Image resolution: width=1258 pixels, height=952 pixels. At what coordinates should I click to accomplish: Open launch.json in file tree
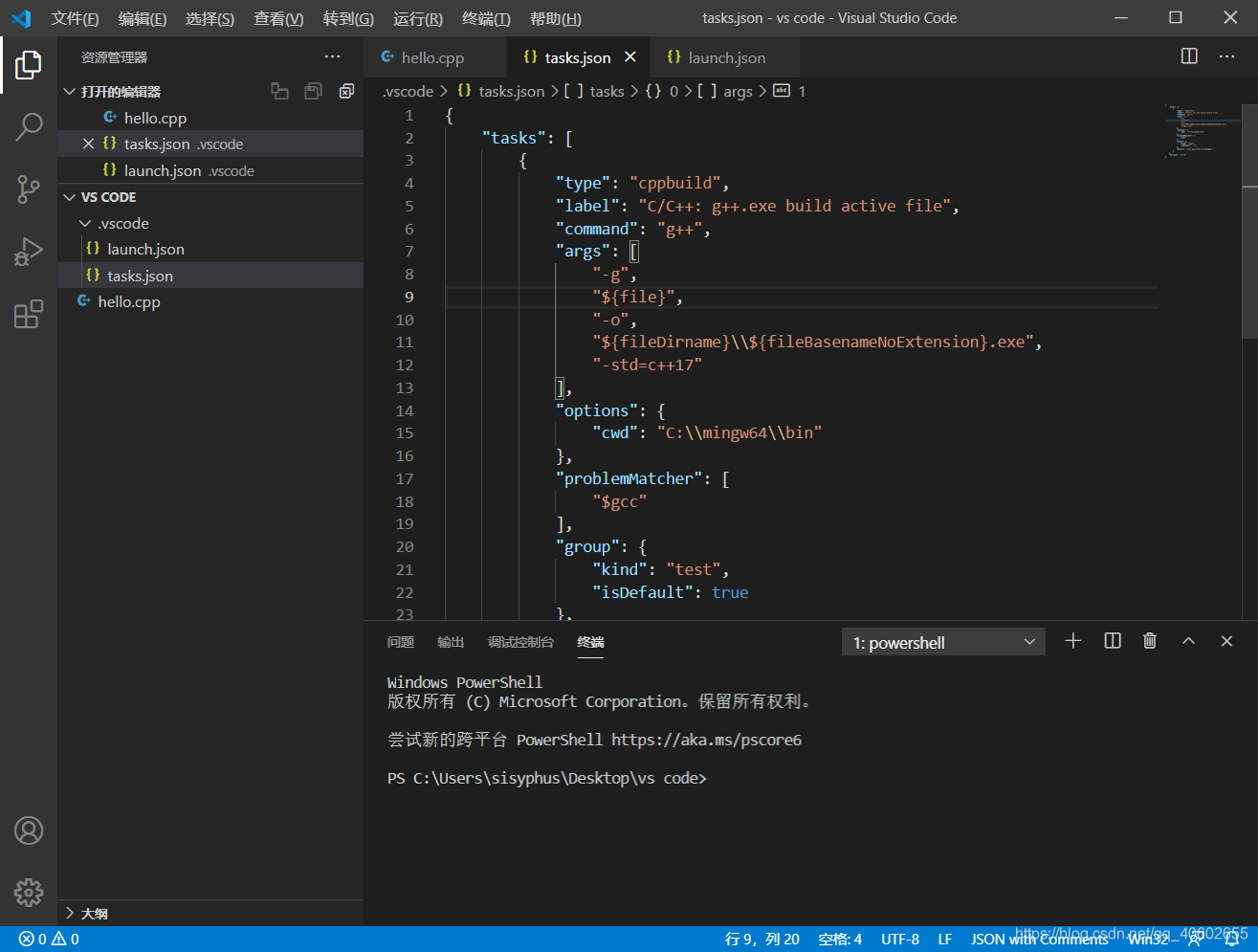click(210, 249)
